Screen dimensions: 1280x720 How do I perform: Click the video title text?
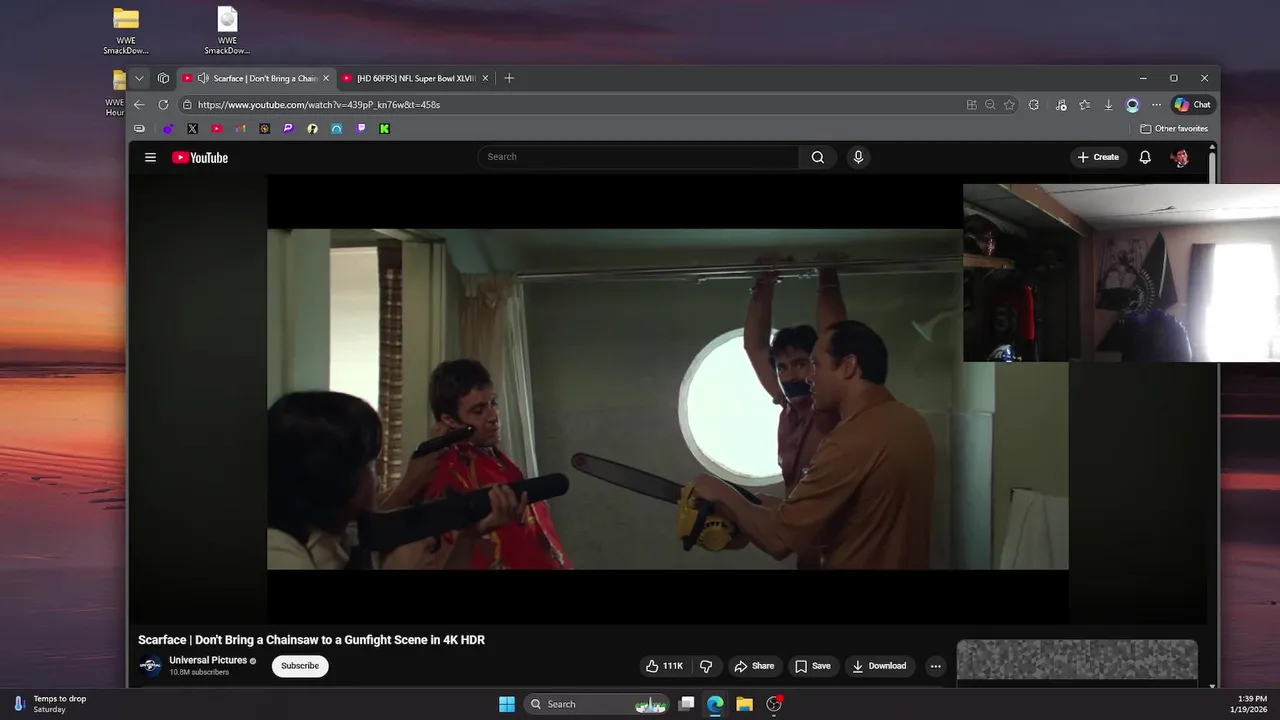pyautogui.click(x=311, y=640)
